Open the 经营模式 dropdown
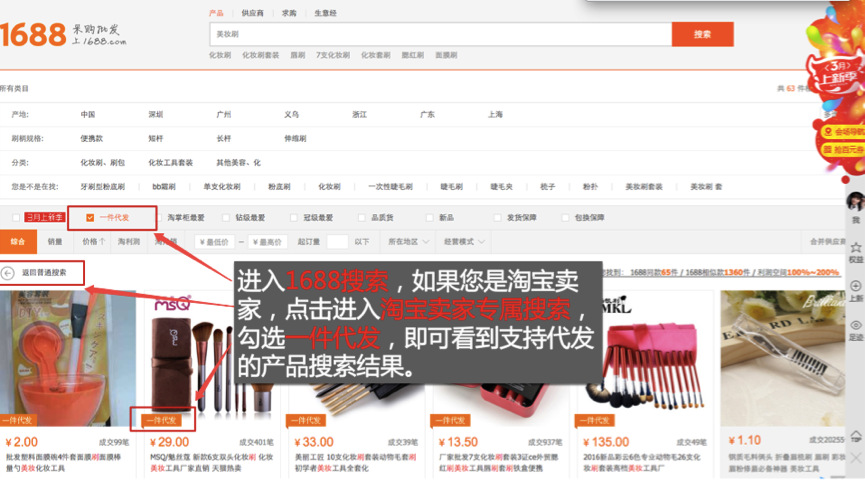 (x=465, y=241)
